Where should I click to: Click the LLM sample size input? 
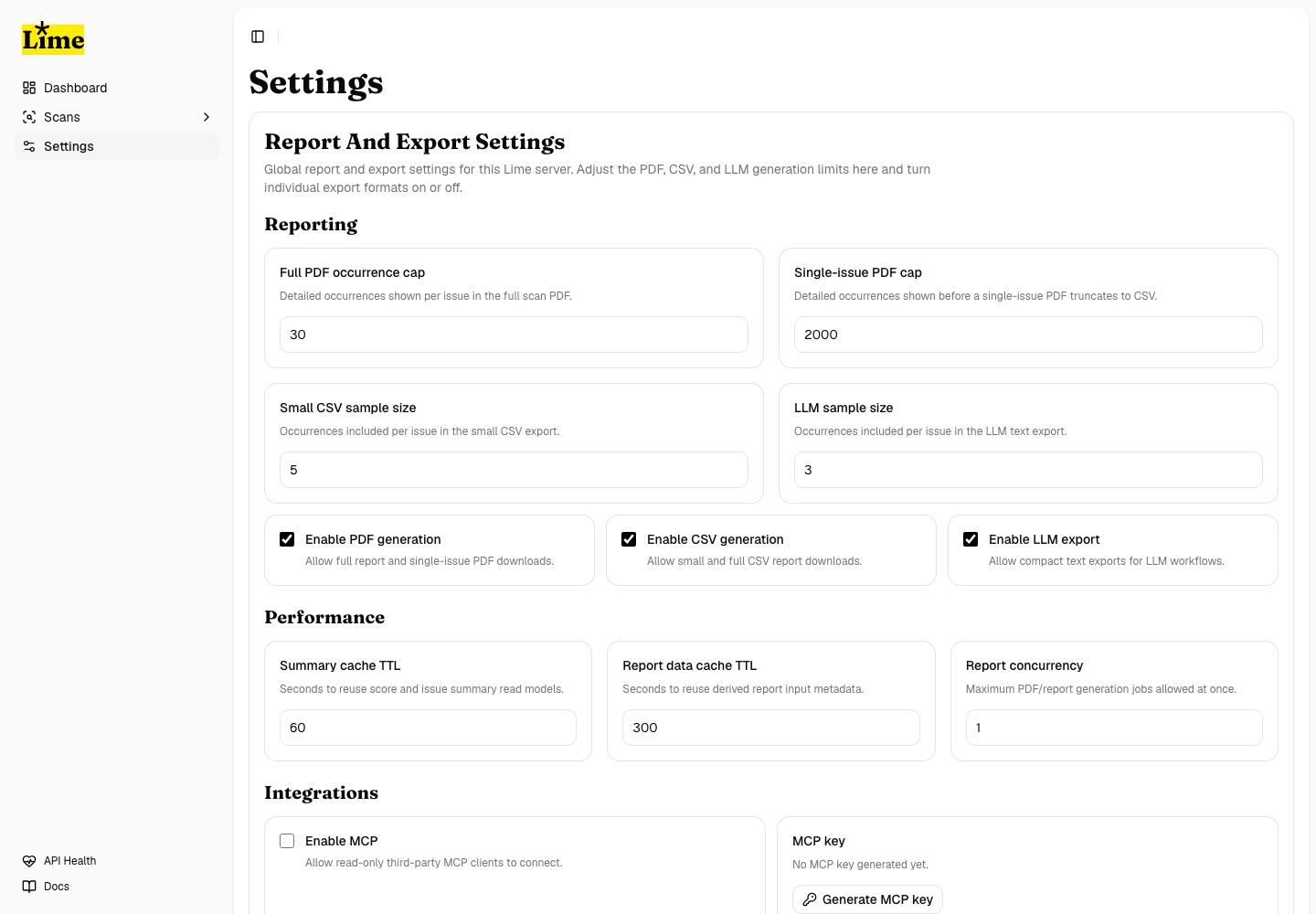(x=1028, y=470)
